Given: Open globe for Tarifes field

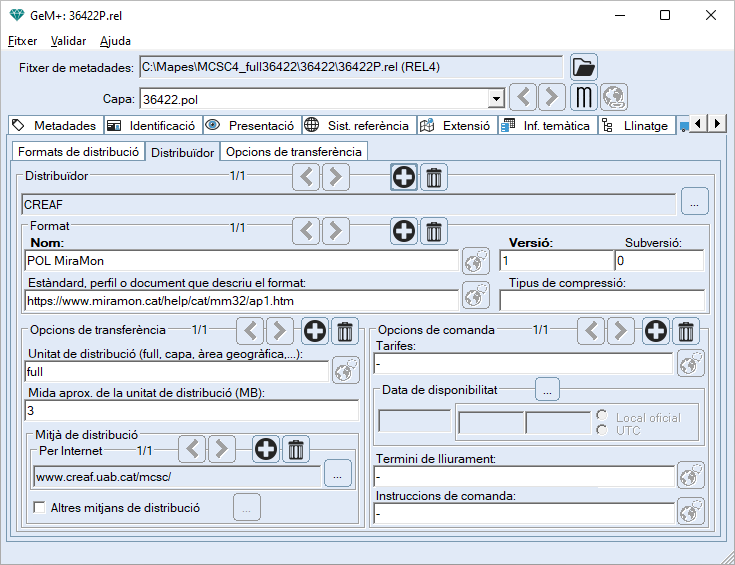Looking at the screenshot, I should [x=690, y=363].
